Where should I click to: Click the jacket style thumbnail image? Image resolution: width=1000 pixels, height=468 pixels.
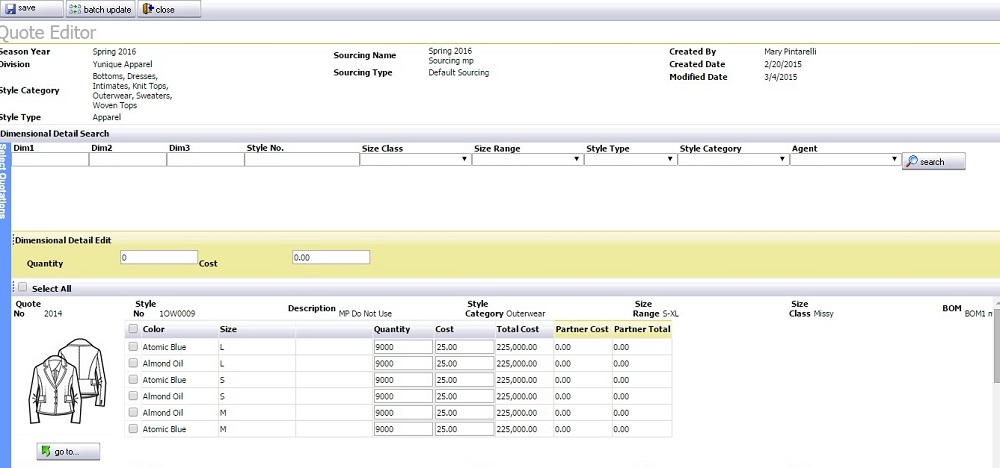coord(68,381)
